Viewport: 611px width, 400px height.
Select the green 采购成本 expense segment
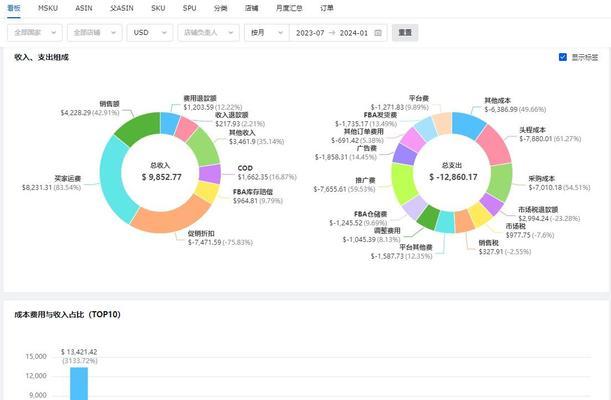pyautogui.click(x=500, y=182)
